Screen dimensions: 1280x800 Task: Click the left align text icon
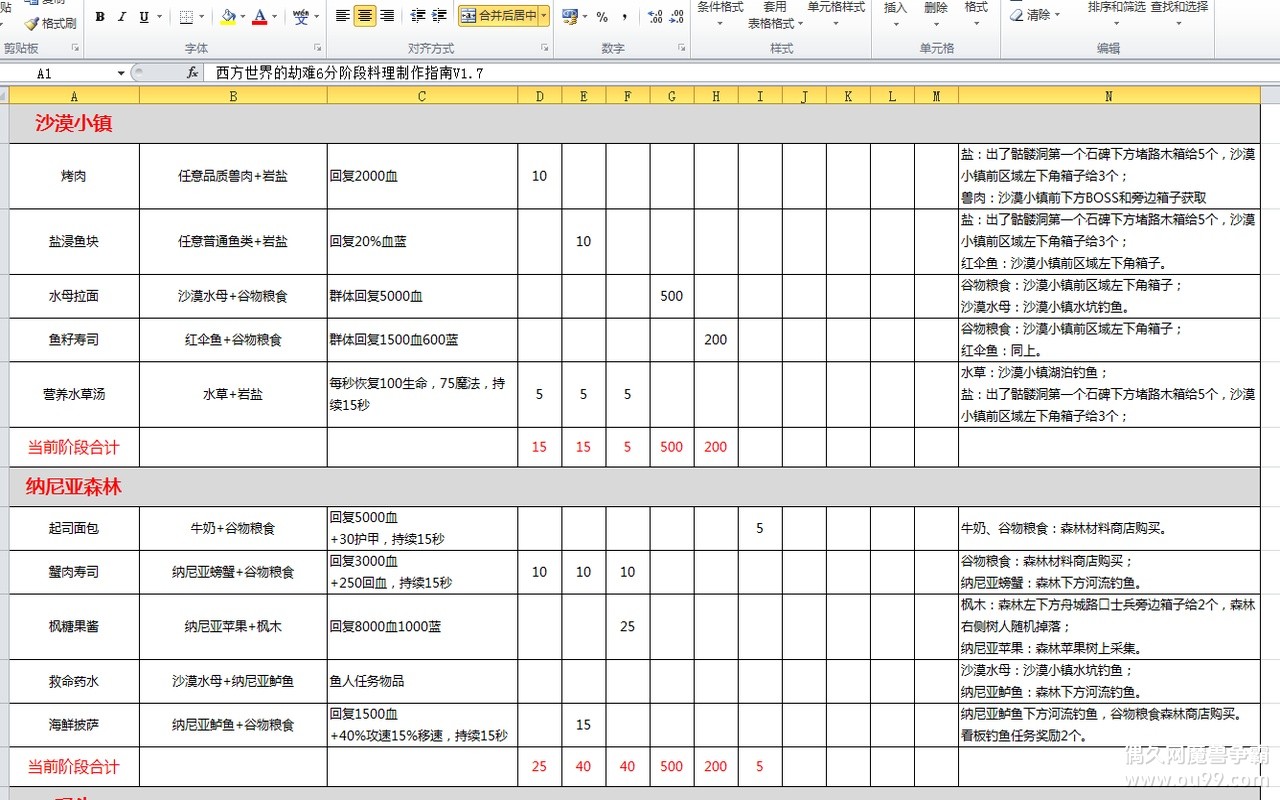(343, 16)
